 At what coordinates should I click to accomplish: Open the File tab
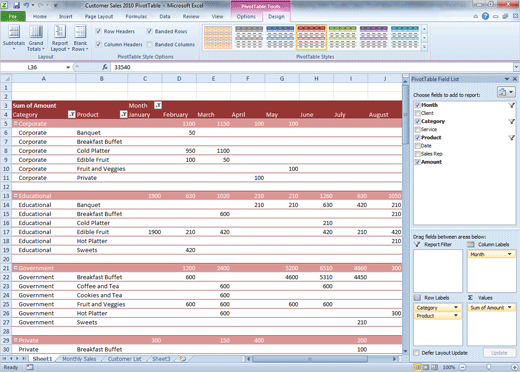coord(13,16)
